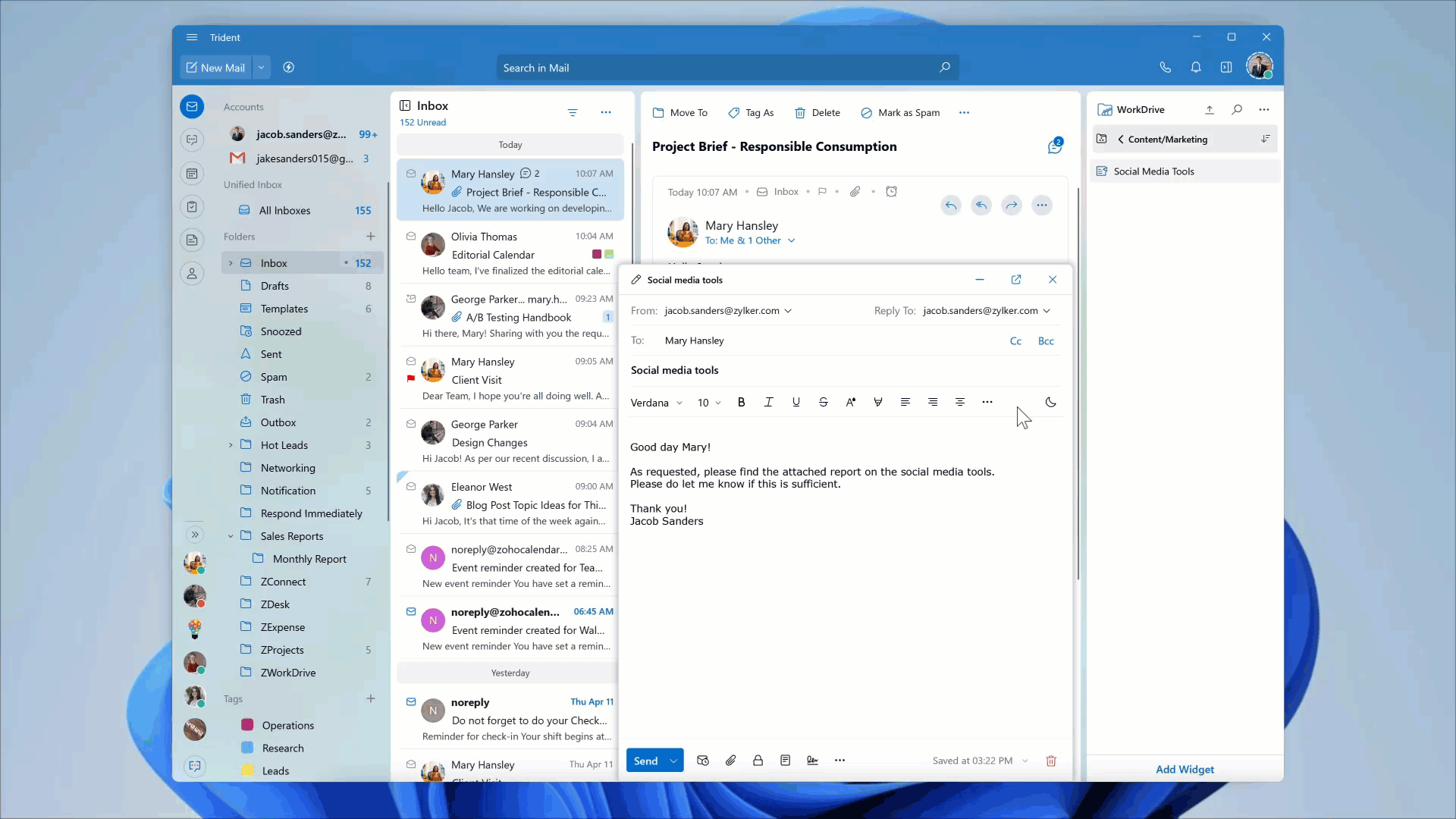The height and width of the screenshot is (819, 1456).
Task: Toggle the read status envelope on the Olivia Thomas email
Action: point(411,237)
